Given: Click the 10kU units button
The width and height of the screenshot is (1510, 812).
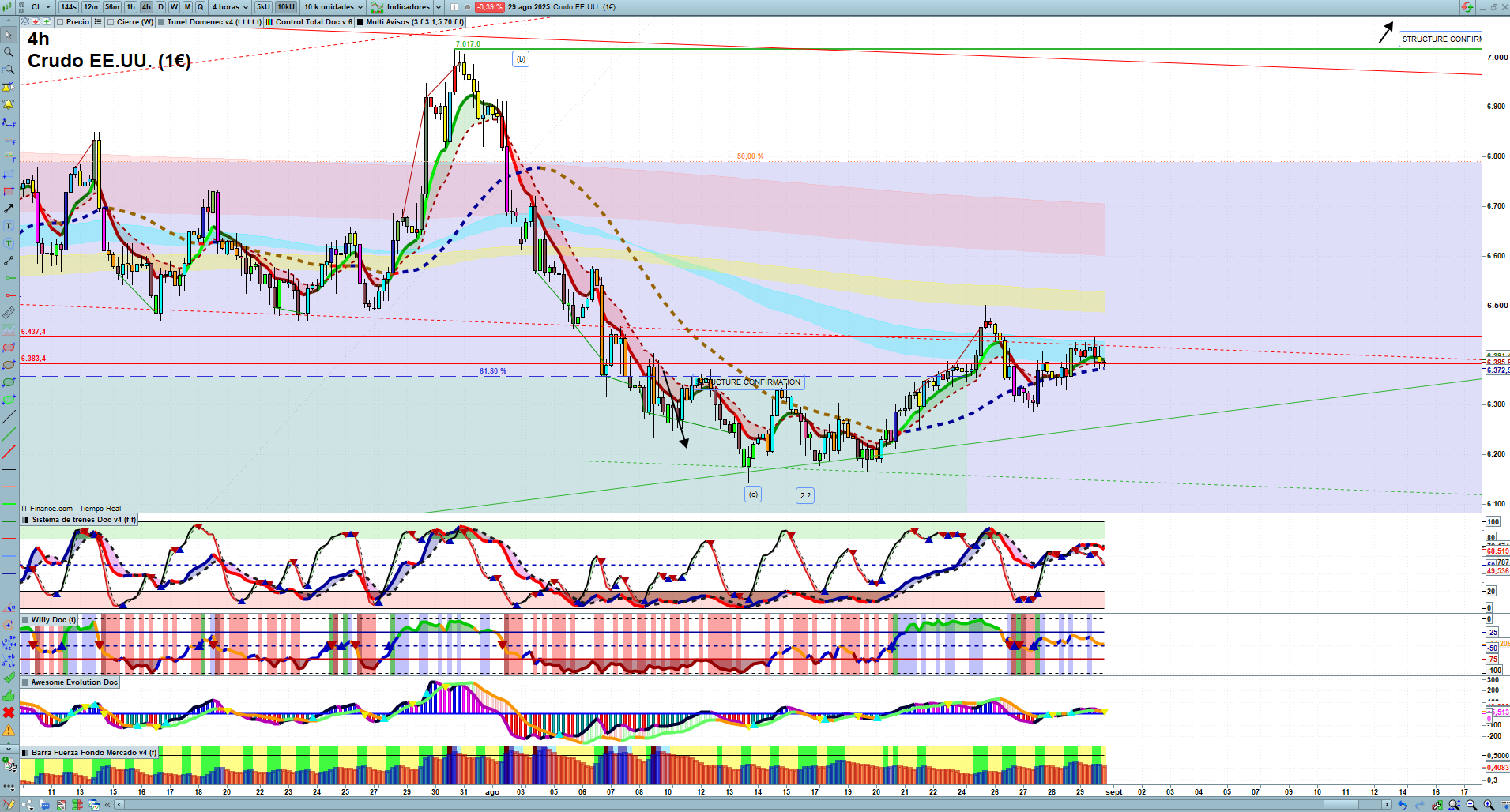Looking at the screenshot, I should tap(286, 7).
